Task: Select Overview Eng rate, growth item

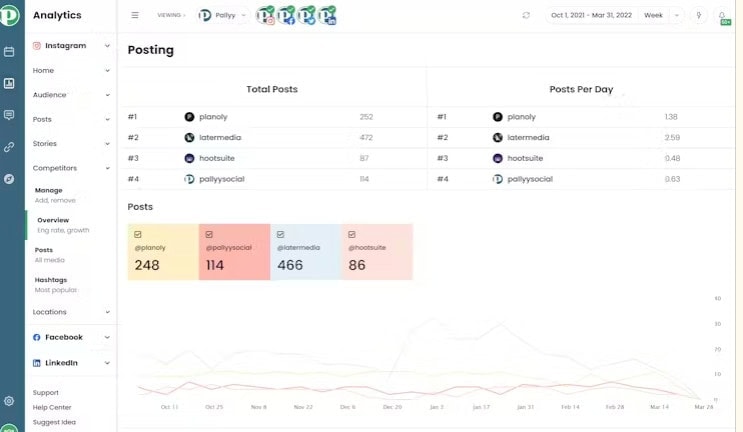Action: point(63,225)
